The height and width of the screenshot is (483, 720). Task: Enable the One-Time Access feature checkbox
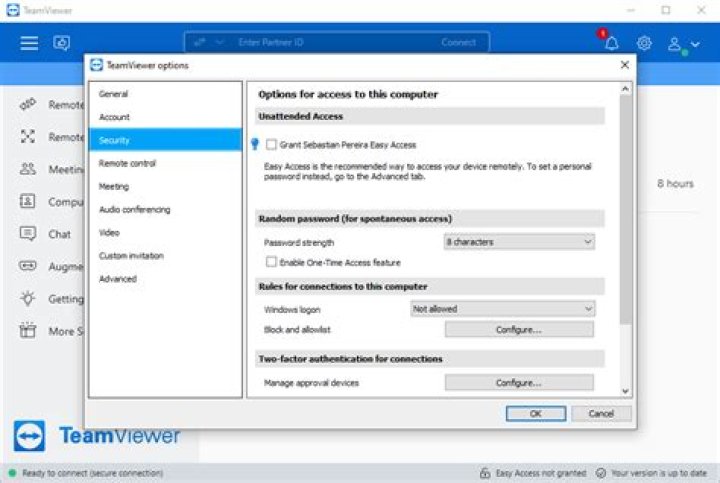click(271, 262)
